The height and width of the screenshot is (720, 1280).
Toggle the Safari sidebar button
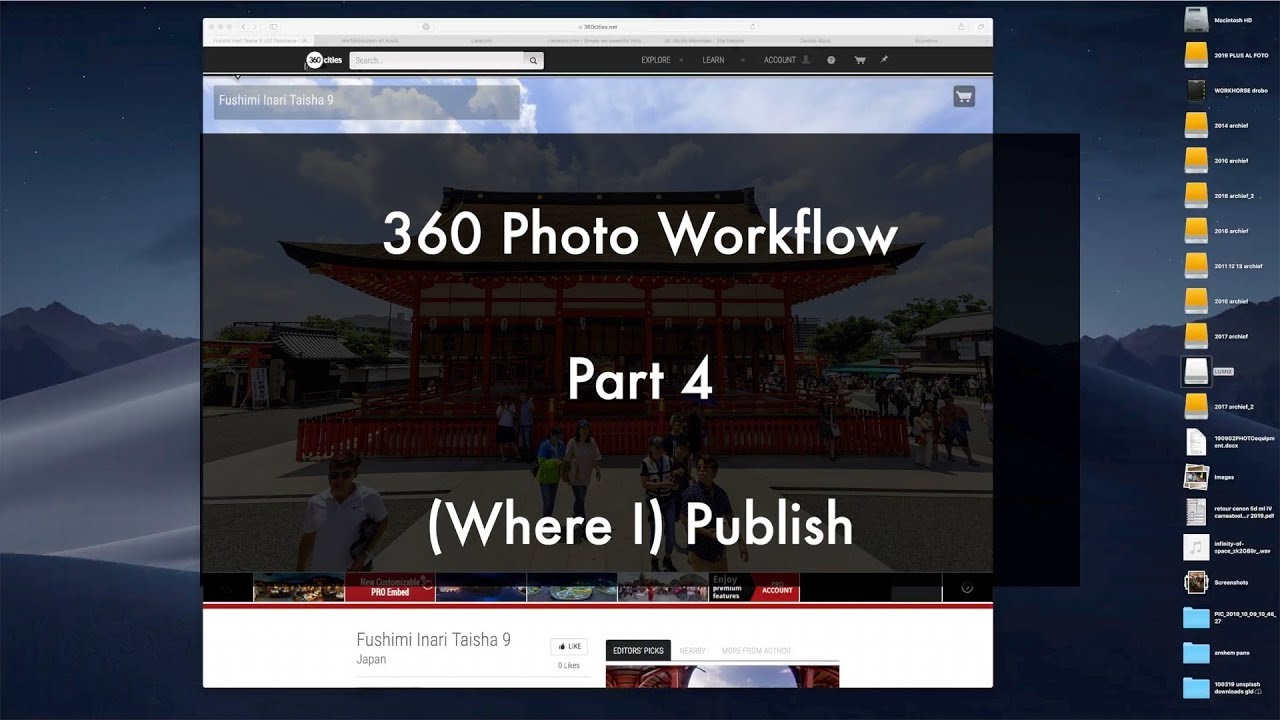tap(273, 26)
